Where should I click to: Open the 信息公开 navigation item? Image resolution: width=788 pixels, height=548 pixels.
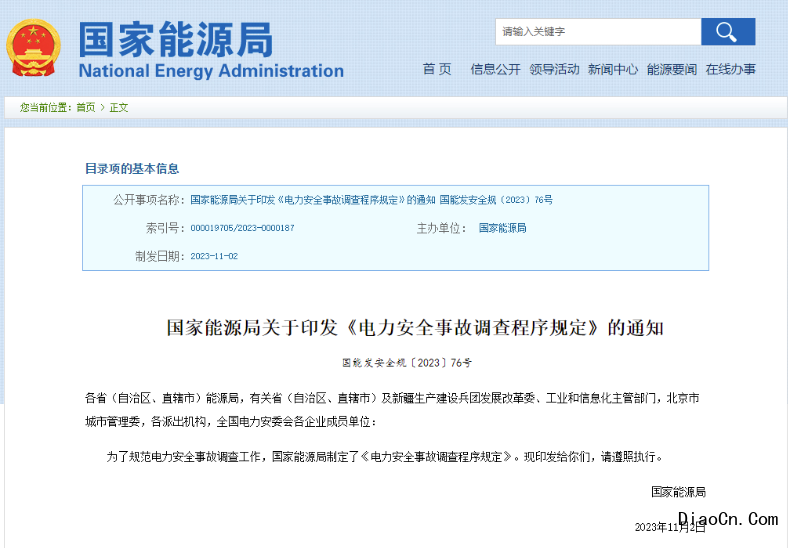495,69
